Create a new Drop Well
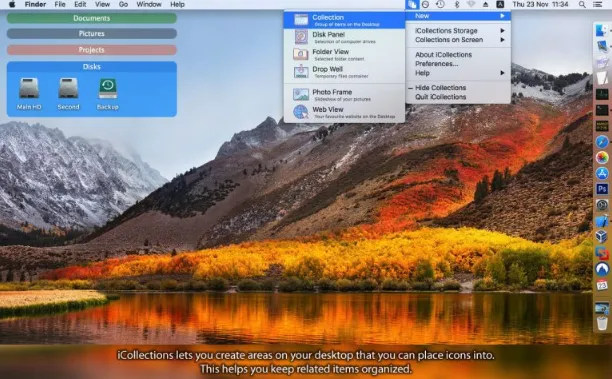 click(x=344, y=72)
